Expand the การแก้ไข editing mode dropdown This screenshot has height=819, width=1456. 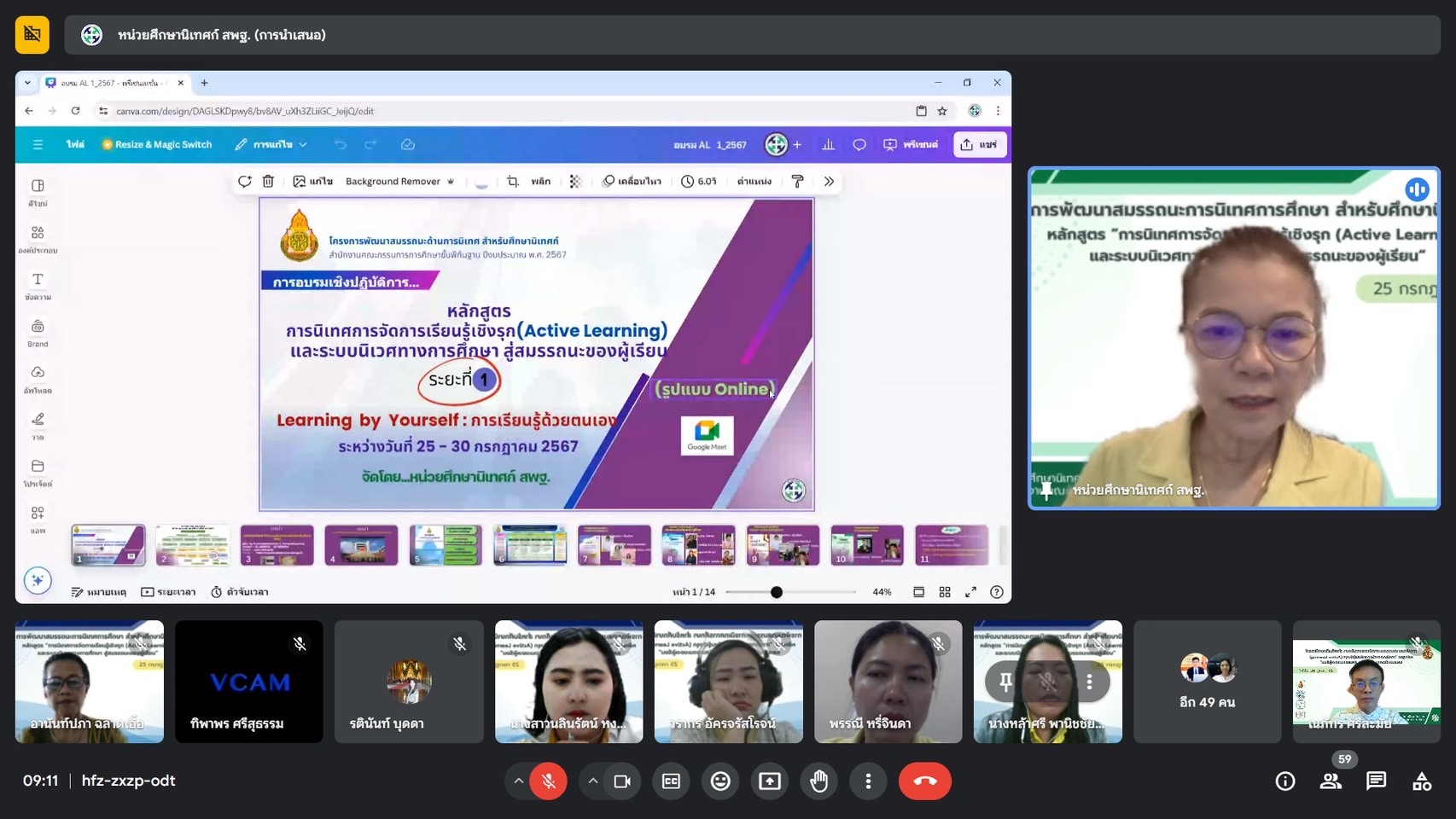(x=271, y=145)
